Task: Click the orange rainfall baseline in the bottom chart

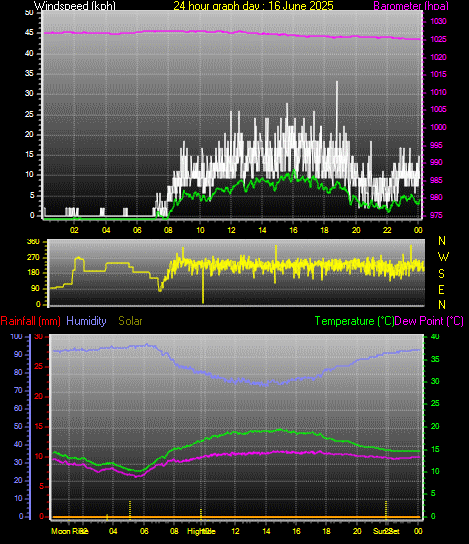Action: [x=236, y=517]
